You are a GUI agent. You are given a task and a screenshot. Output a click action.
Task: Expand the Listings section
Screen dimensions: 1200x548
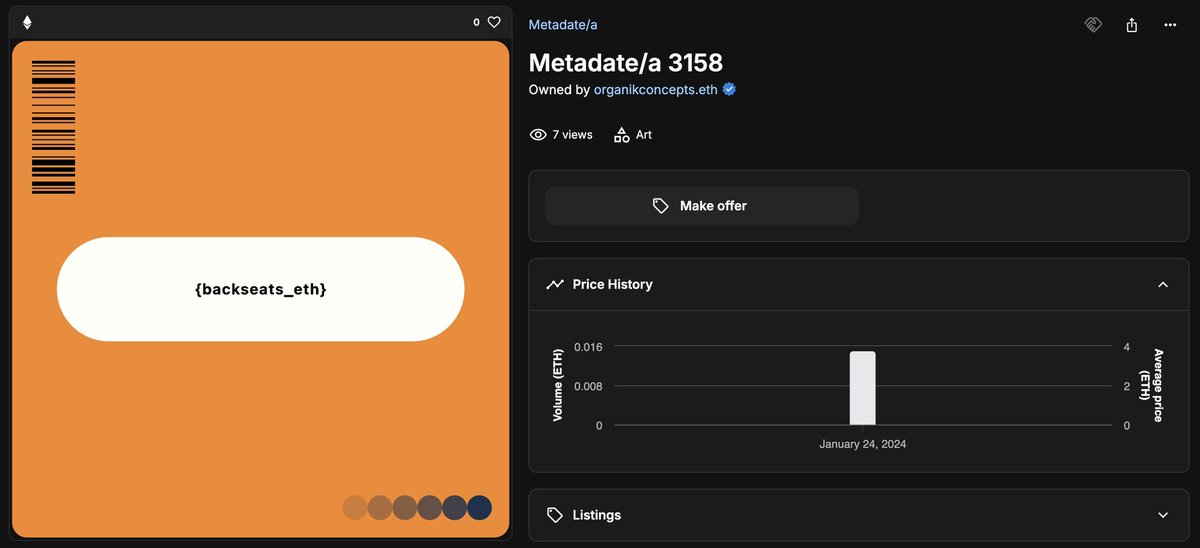pos(1163,515)
